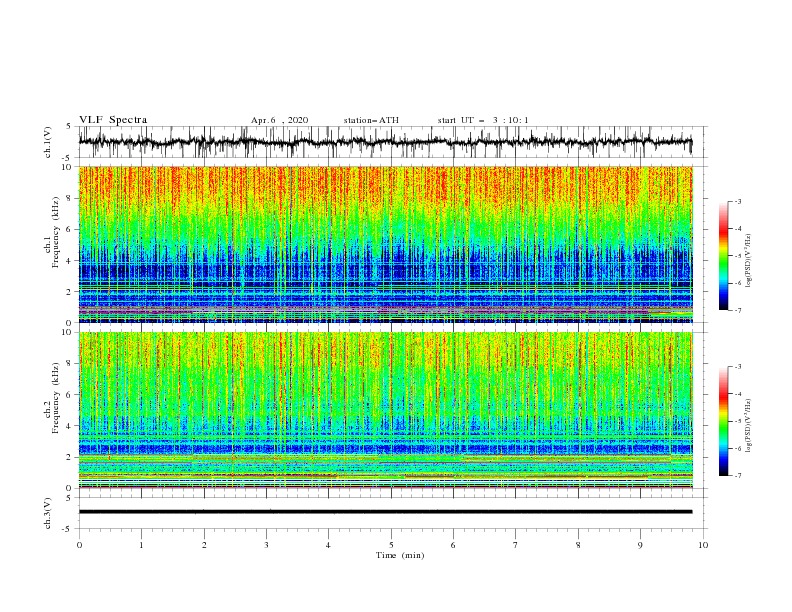792x612 pixels.
Task: Click the "VLF Spectra" plot title
Action: (x=113, y=120)
